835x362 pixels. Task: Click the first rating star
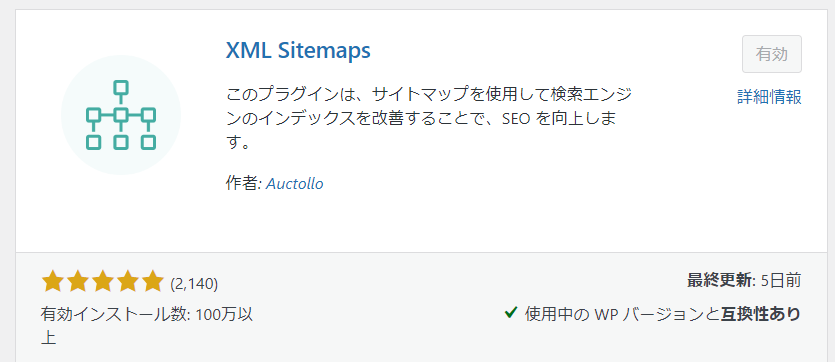pyautogui.click(x=53, y=282)
